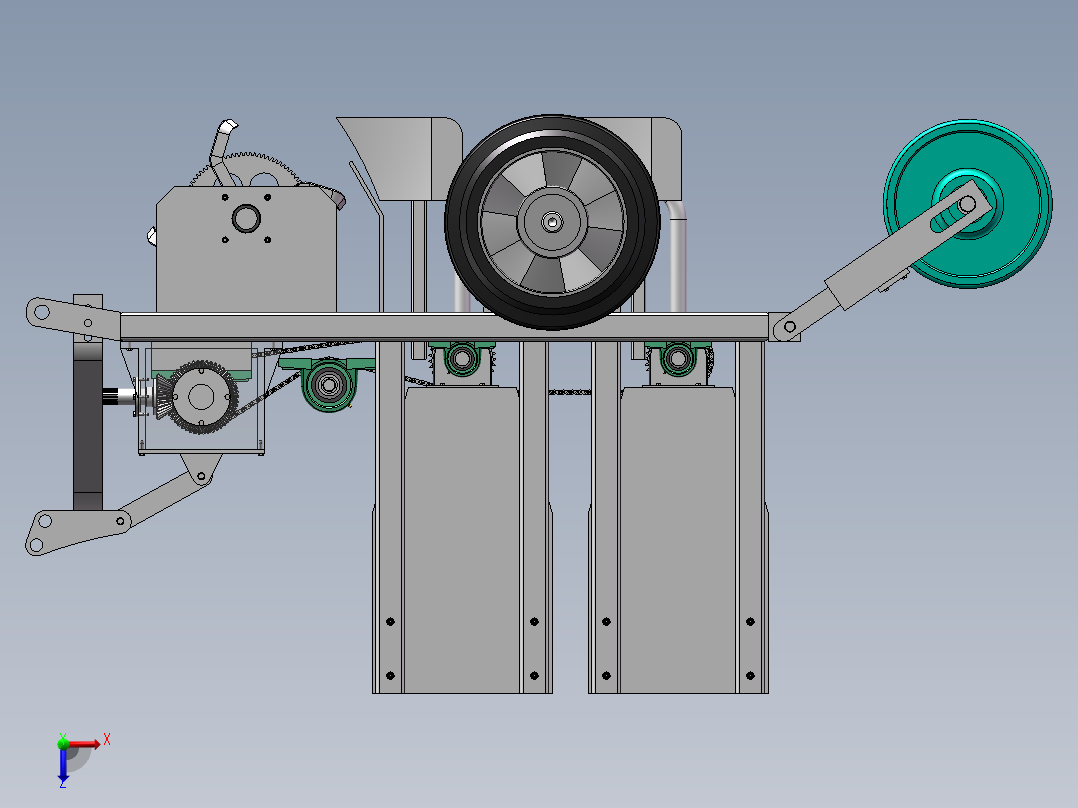The width and height of the screenshot is (1078, 808).
Task: Select the chain segment between the lower boxes
Action: 570,393
